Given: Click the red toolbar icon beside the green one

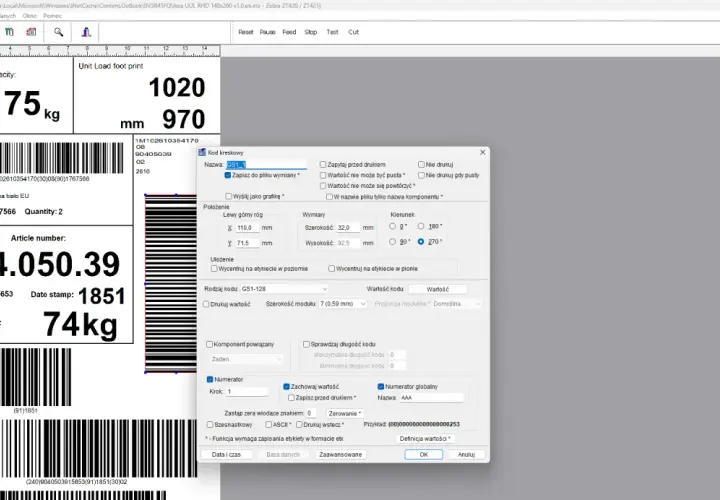Looking at the screenshot, I should 31,32.
